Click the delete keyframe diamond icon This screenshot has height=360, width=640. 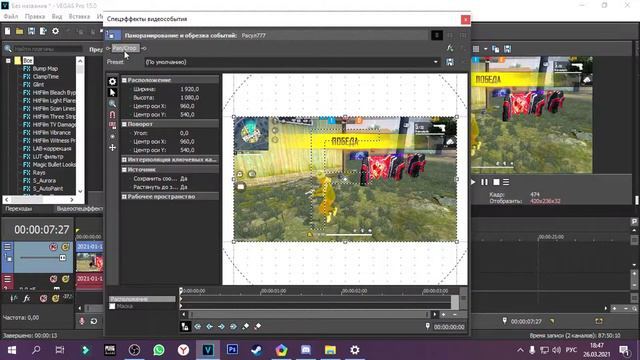click(258, 327)
